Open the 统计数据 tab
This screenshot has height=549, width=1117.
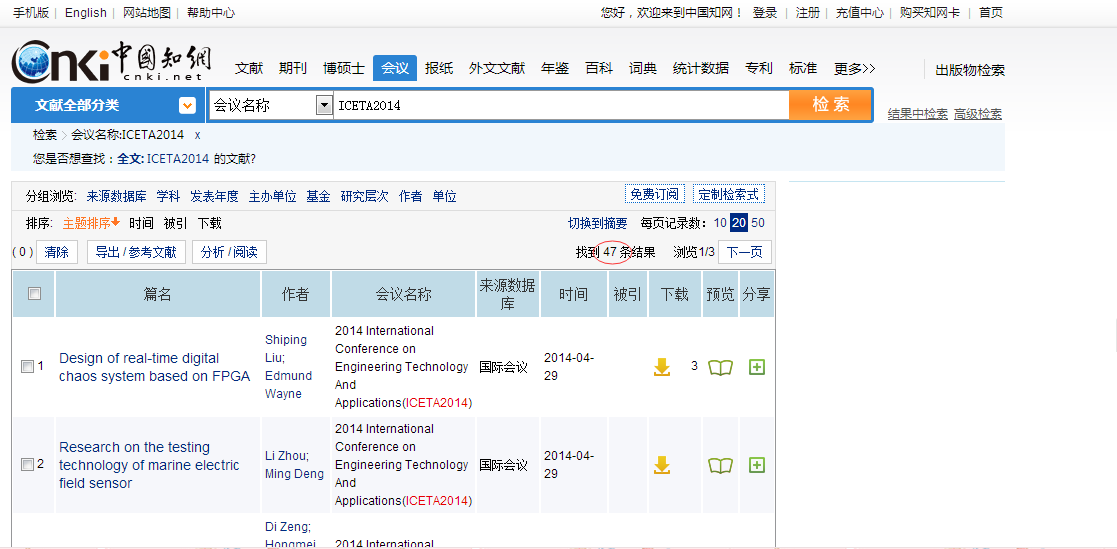701,68
